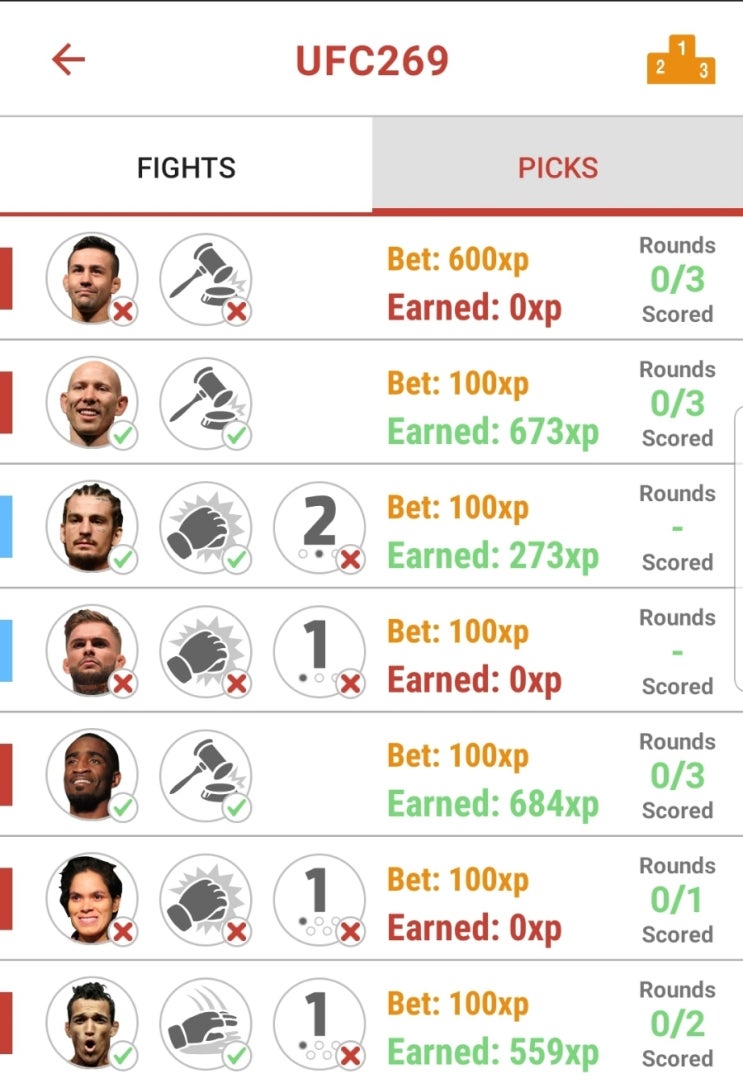The width and height of the screenshot is (743, 1083).
Task: Open the leaderboard podium icon
Action: click(681, 61)
